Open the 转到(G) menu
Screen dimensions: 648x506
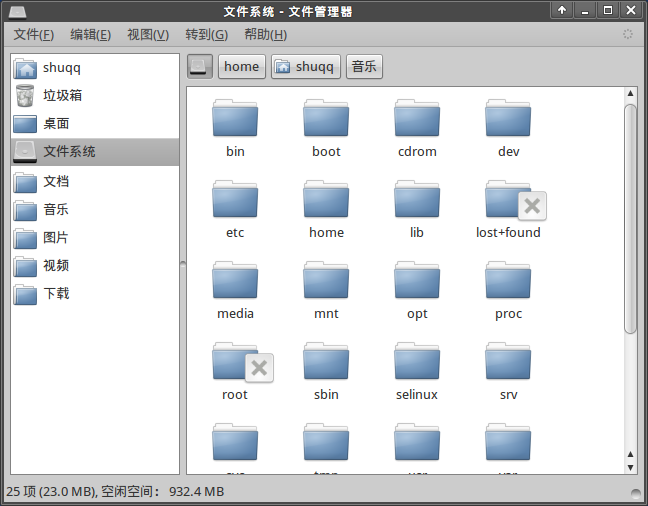click(x=206, y=35)
